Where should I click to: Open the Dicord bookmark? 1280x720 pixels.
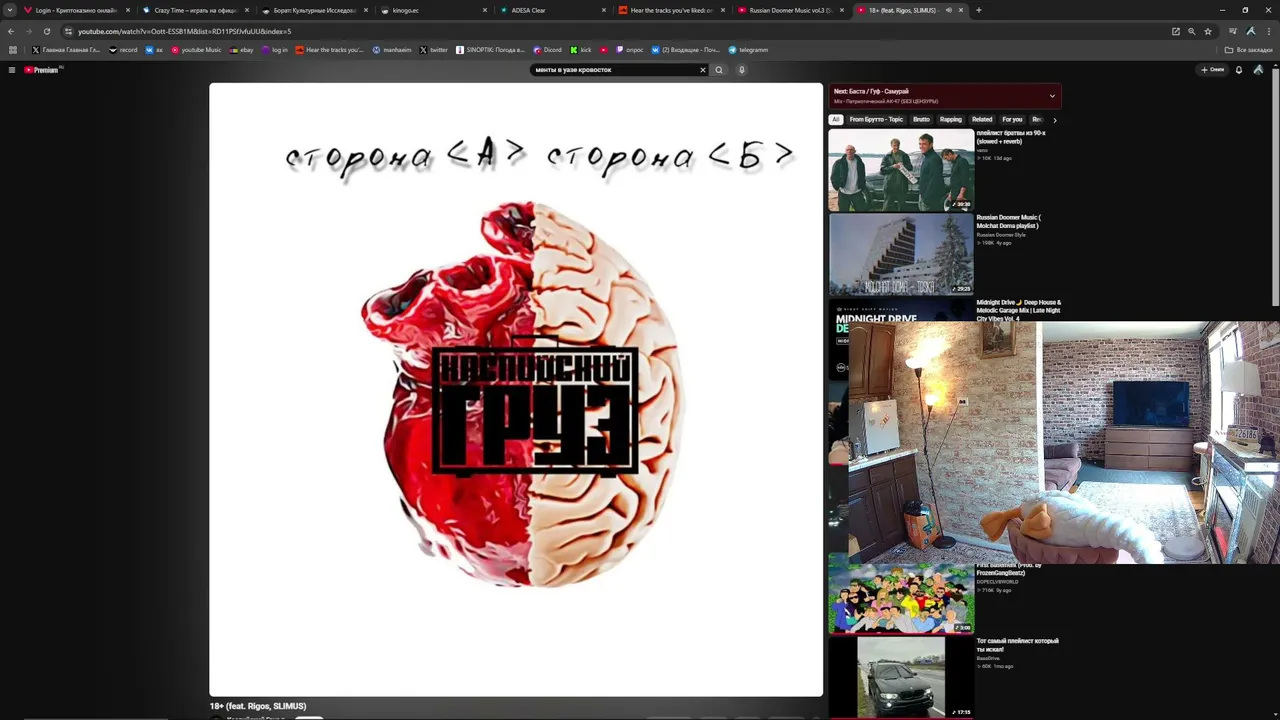point(547,50)
